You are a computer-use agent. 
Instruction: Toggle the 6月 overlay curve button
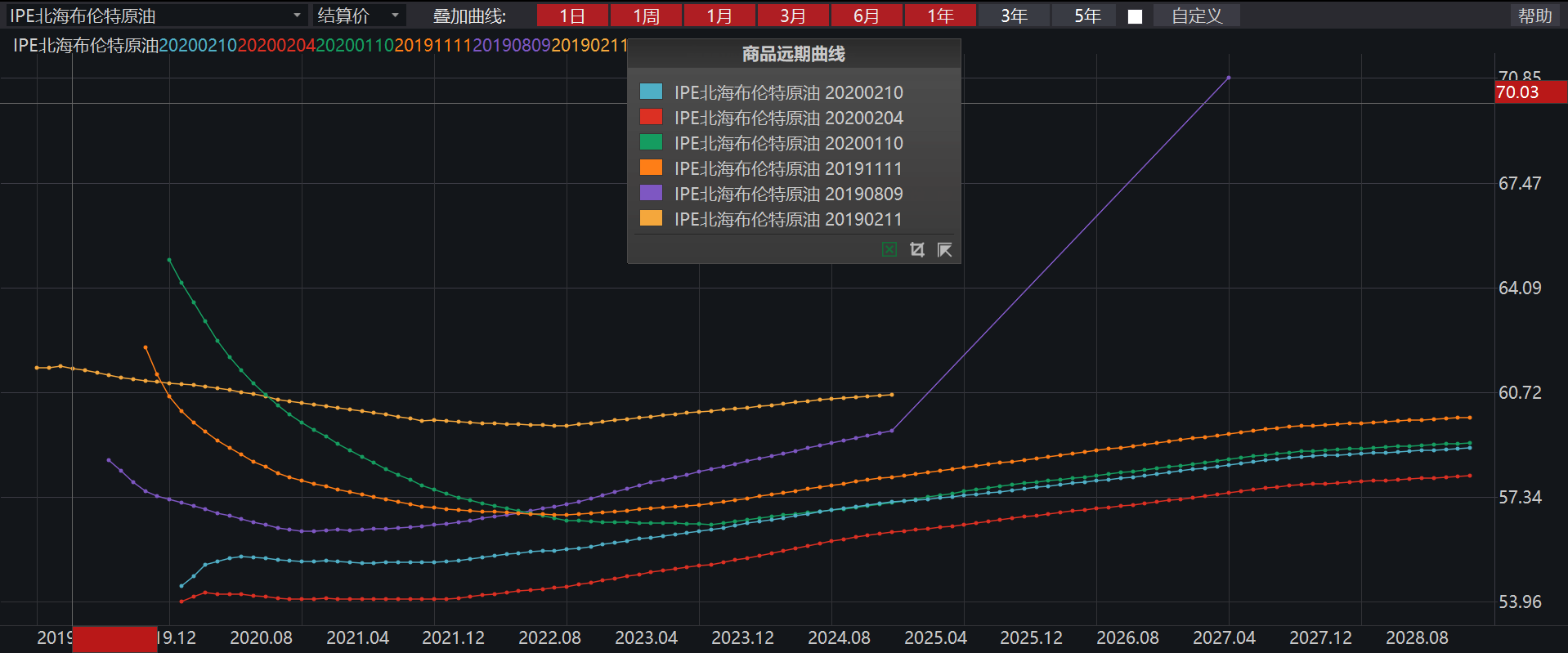tap(867, 16)
